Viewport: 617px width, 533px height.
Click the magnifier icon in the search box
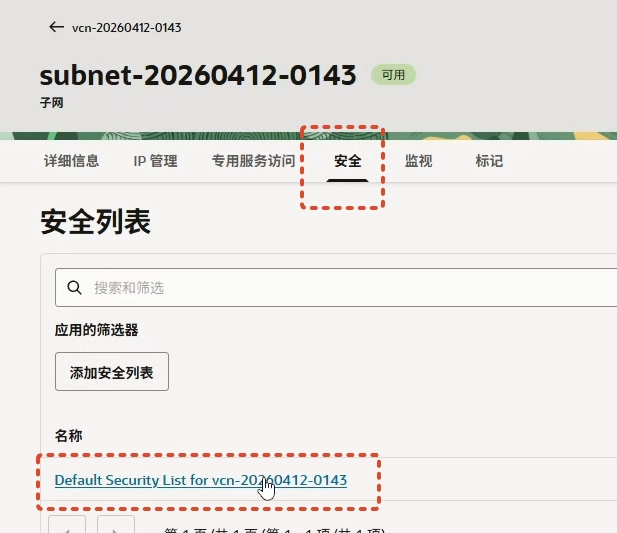[x=74, y=288]
